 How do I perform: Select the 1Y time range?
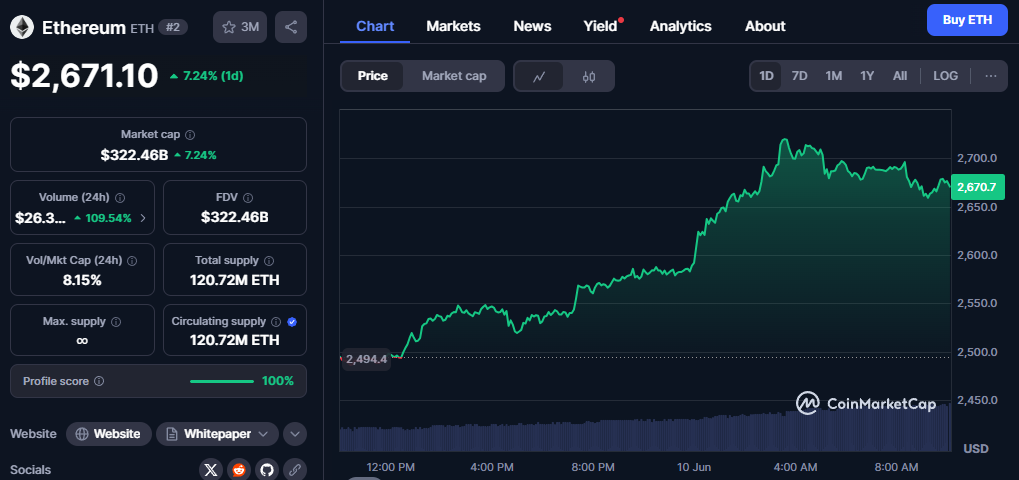click(x=867, y=76)
